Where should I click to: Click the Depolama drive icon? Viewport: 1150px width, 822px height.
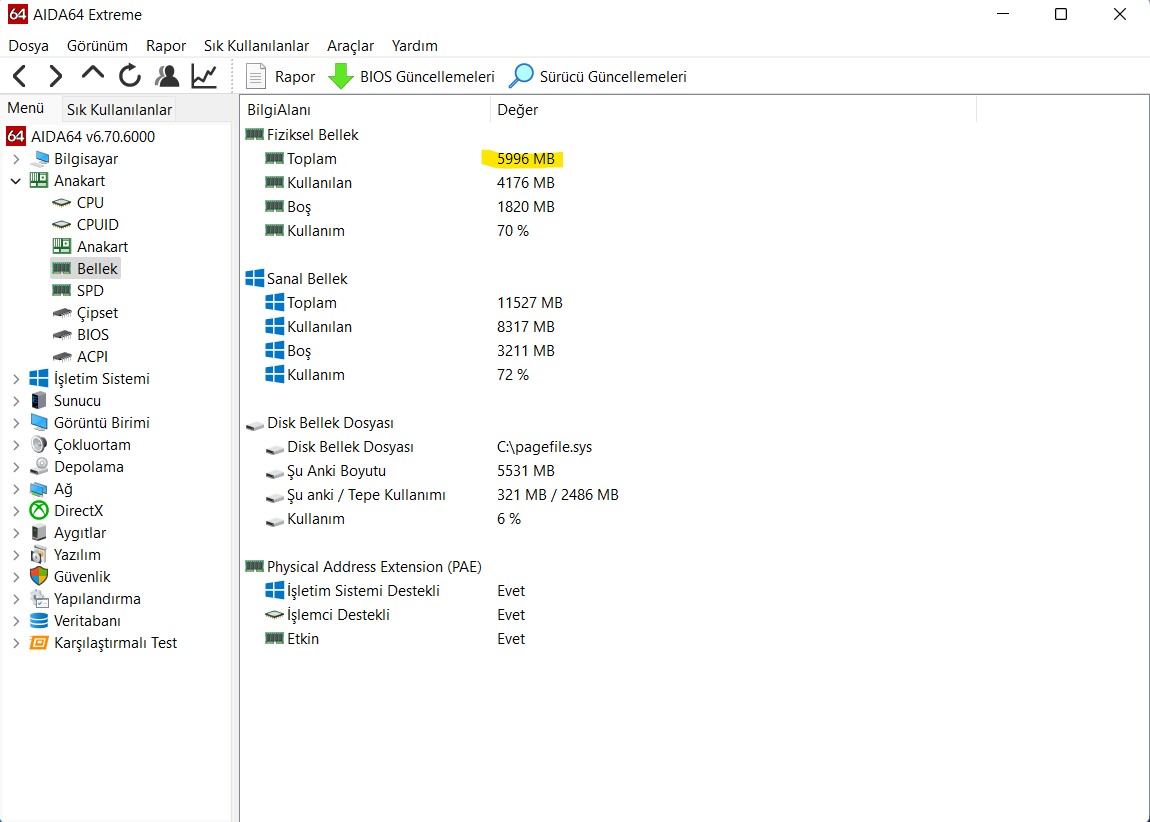pyautogui.click(x=39, y=466)
